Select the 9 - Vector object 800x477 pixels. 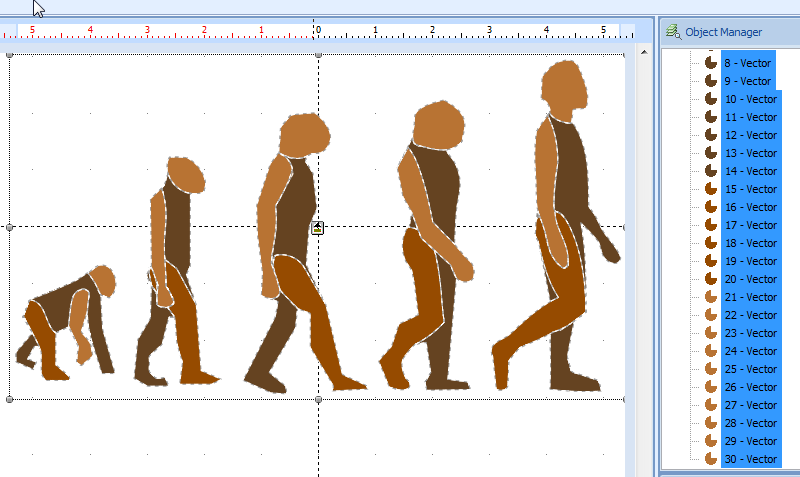(x=748, y=81)
